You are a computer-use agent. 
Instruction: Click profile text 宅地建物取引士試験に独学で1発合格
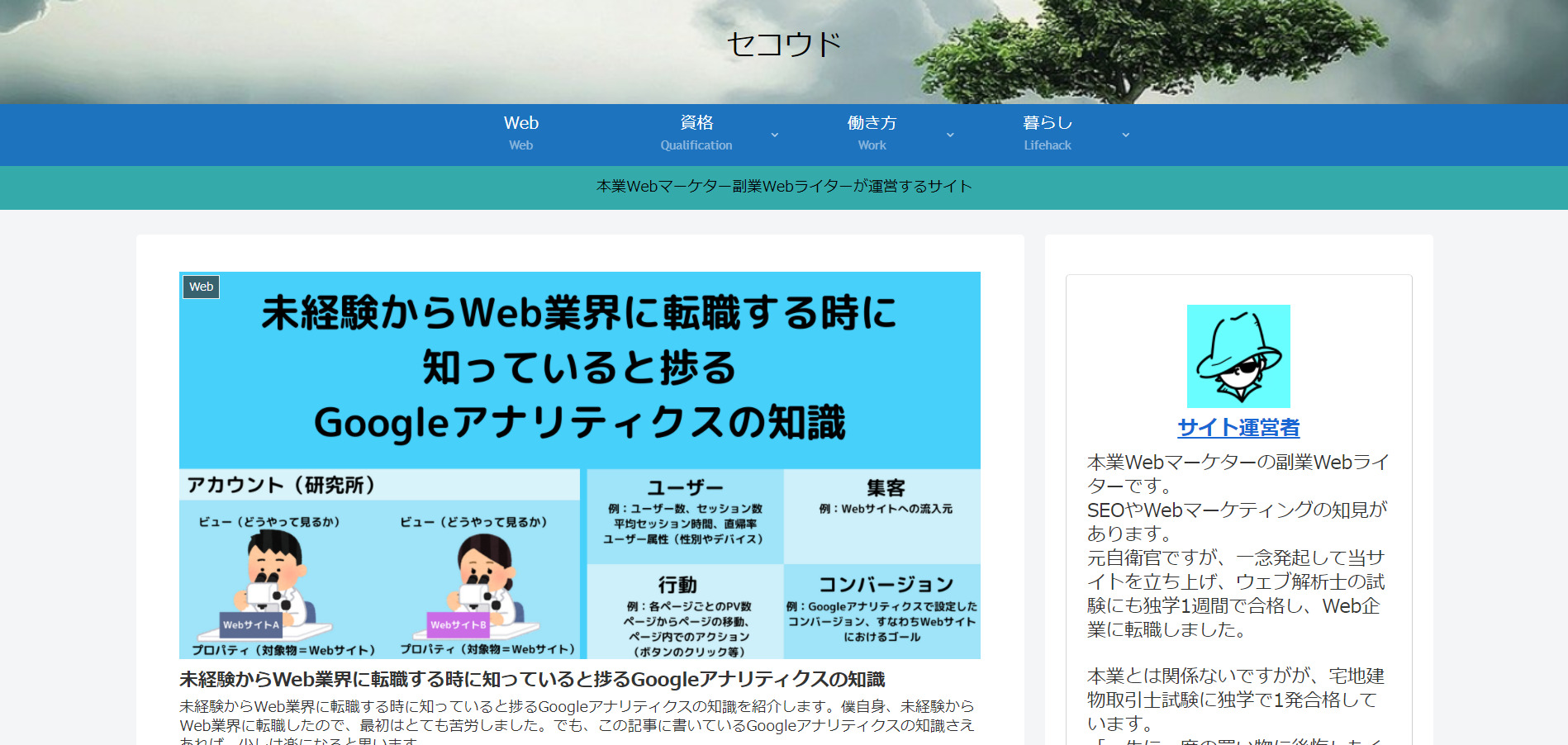pyautogui.click(x=1236, y=699)
